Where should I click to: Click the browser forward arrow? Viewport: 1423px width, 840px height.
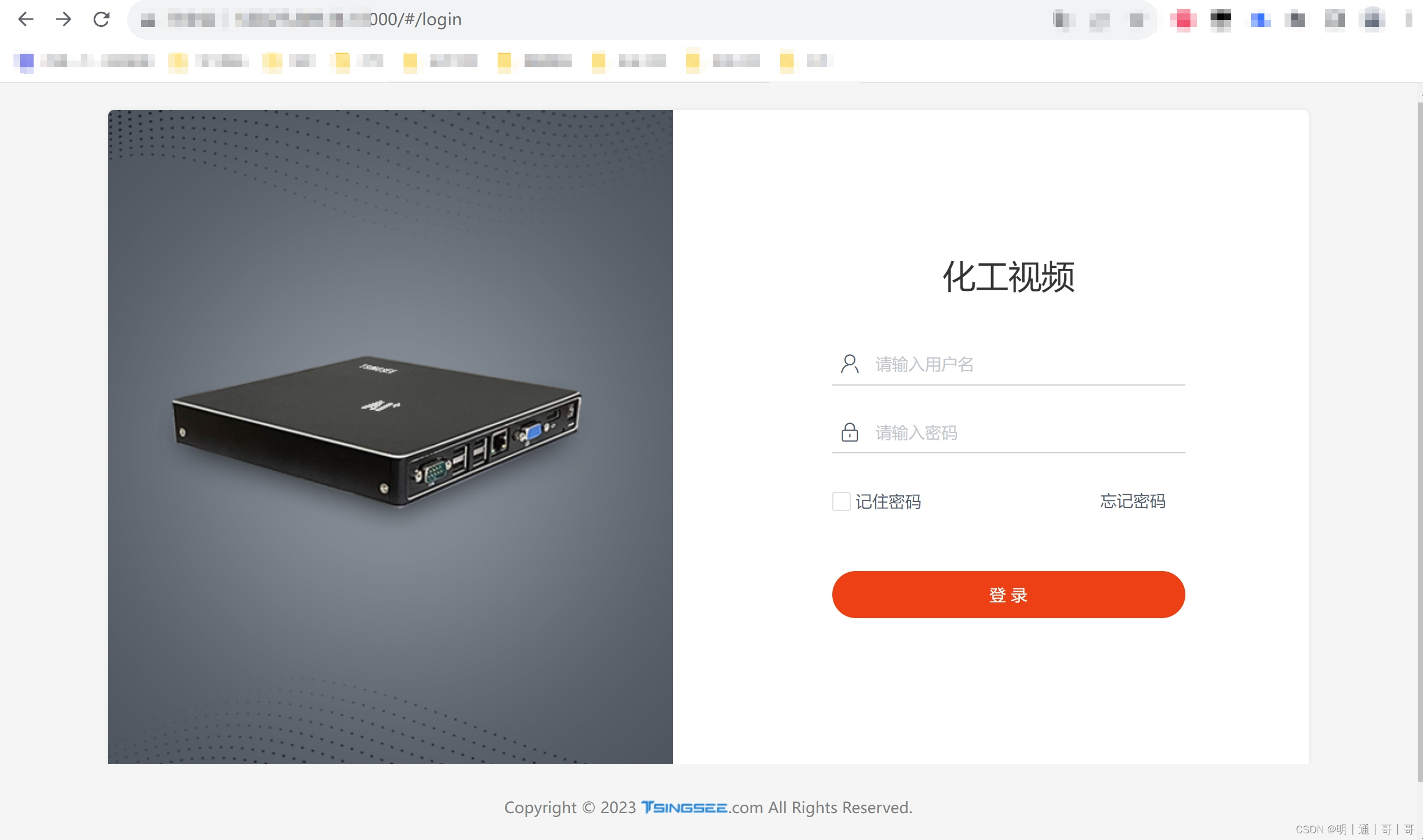[x=63, y=19]
